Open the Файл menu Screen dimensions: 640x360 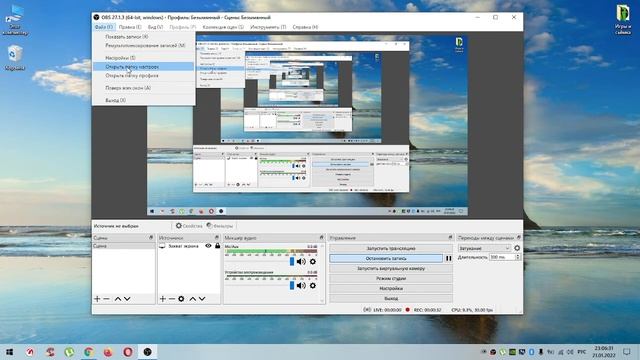coord(104,27)
